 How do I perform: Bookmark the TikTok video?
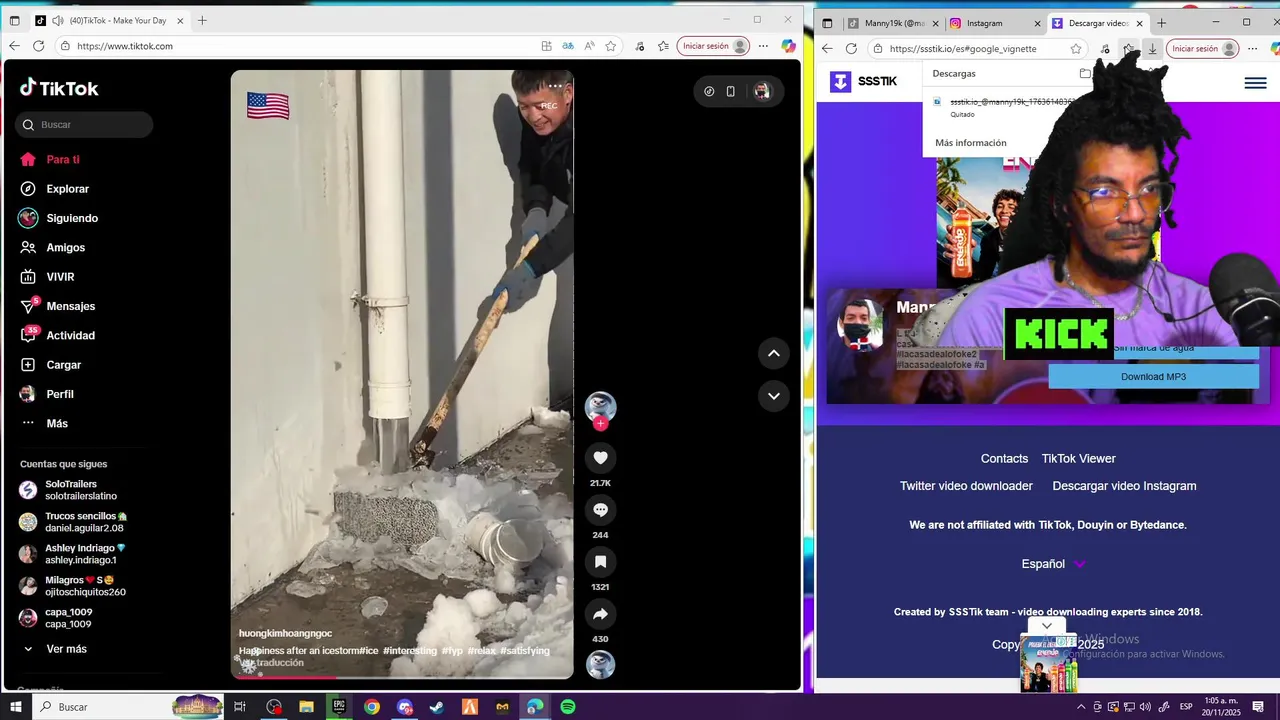[600, 562]
